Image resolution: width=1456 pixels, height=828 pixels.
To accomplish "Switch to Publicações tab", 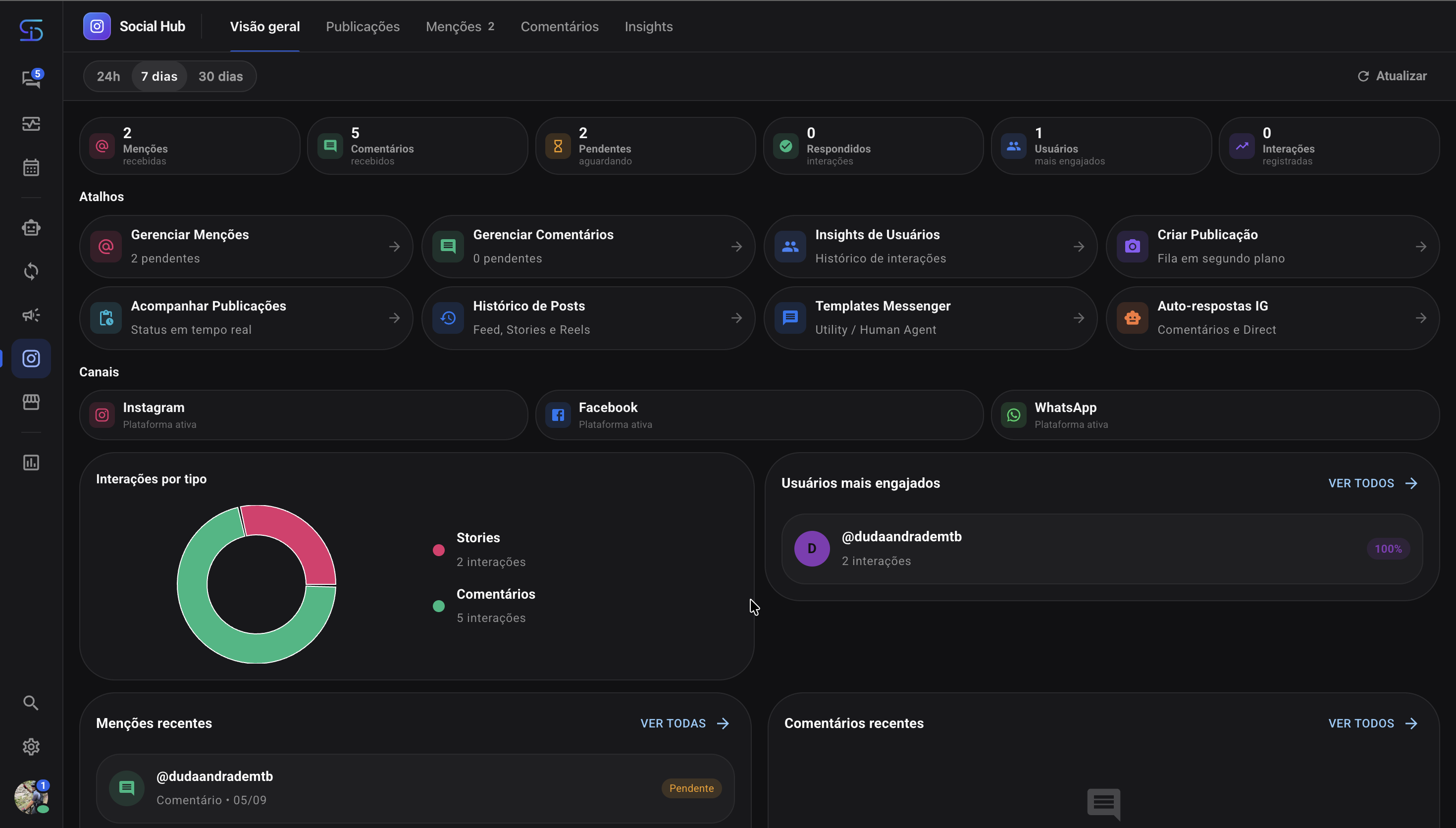I will tap(363, 27).
